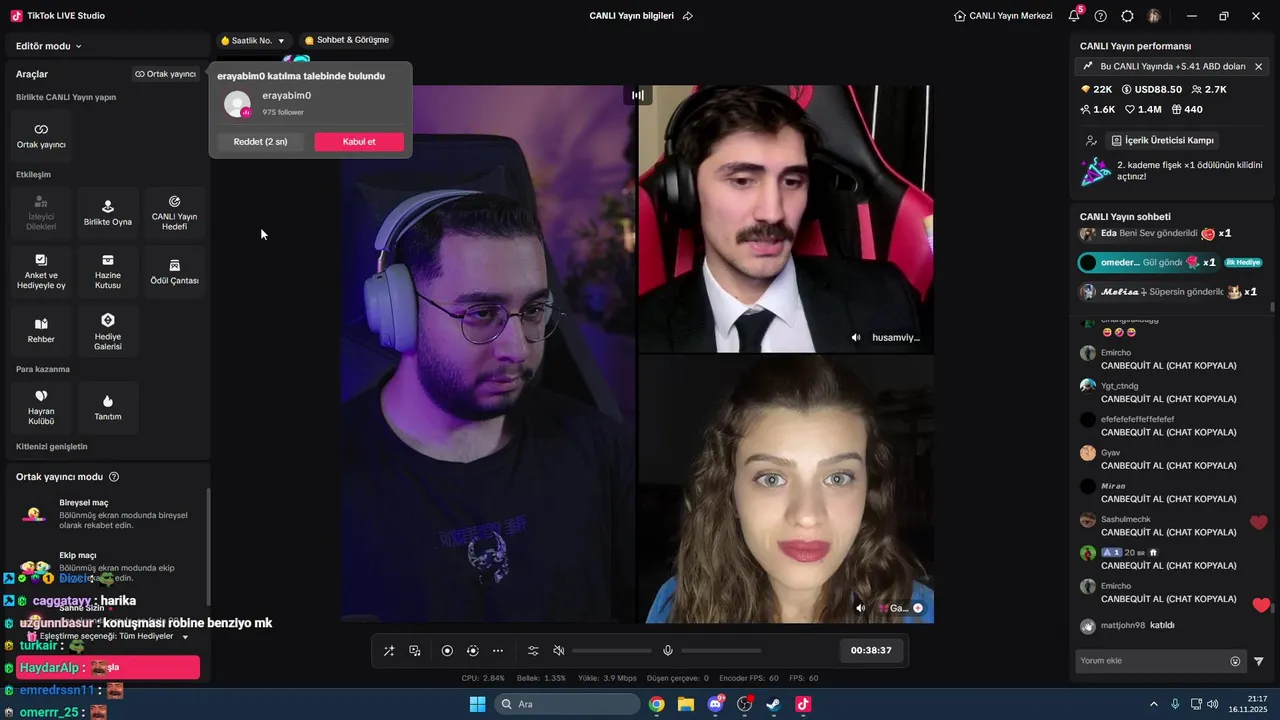Click the magic wand effects icon
Screen dimensions: 1280x720
point(389,651)
